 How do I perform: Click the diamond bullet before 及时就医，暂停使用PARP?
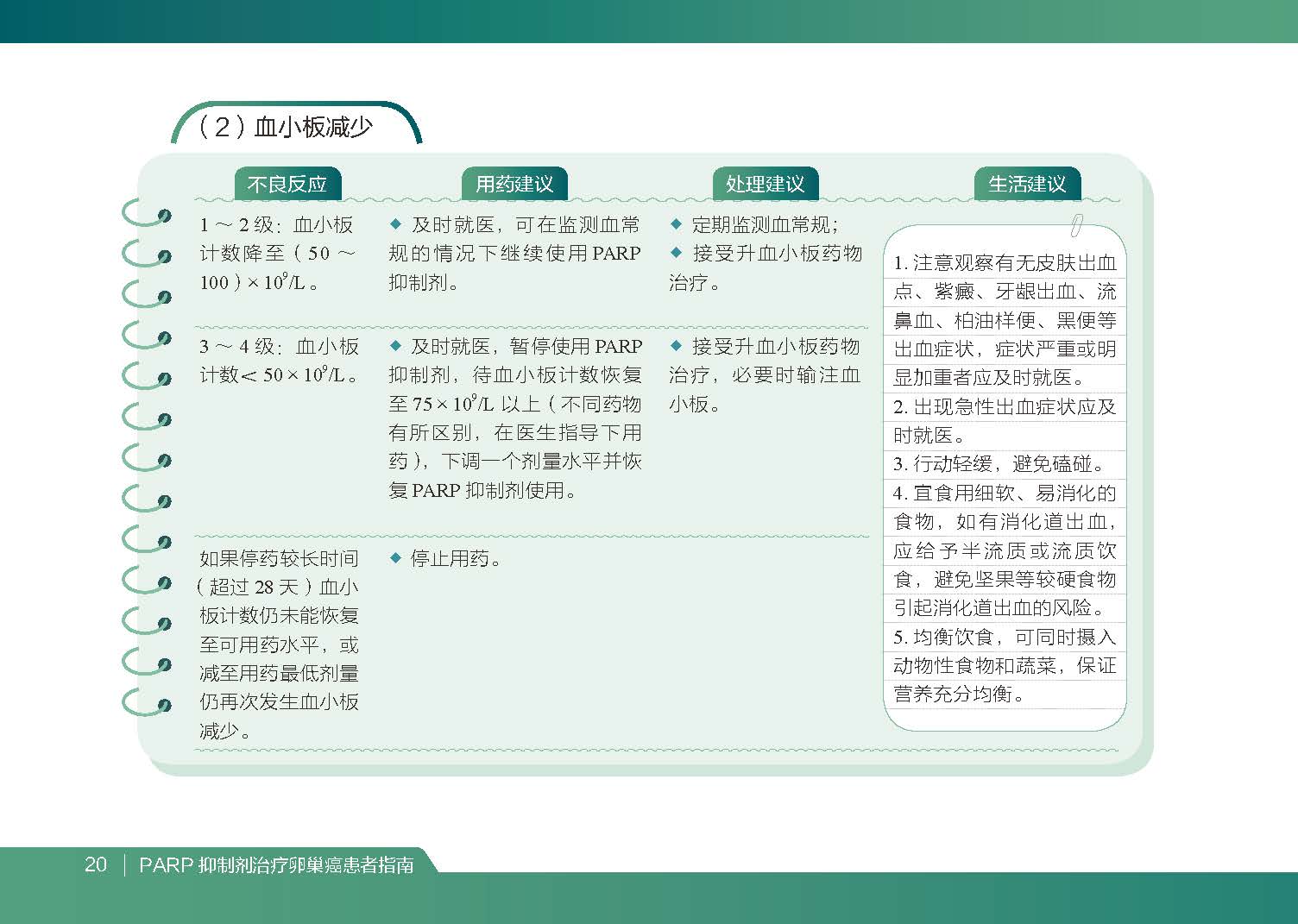396,346
